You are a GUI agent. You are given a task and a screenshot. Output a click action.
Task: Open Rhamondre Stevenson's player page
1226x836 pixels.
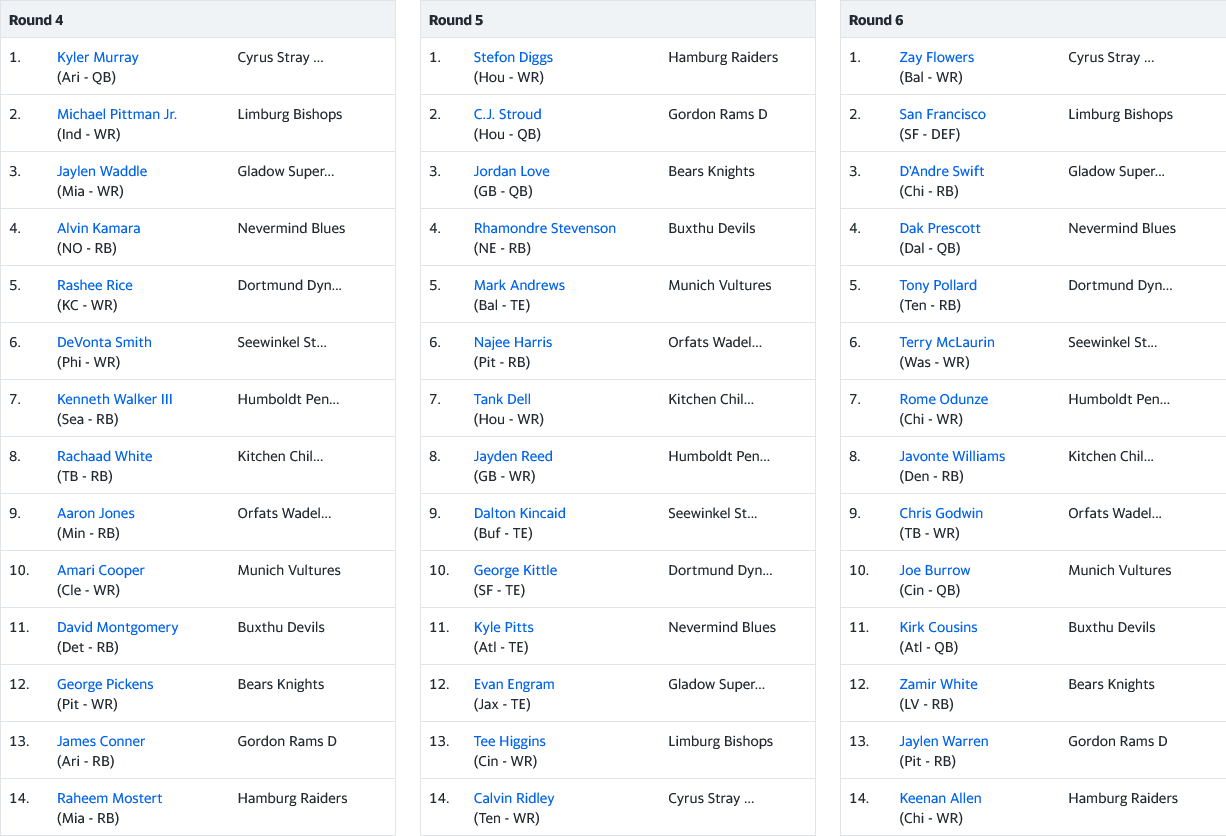pos(544,228)
